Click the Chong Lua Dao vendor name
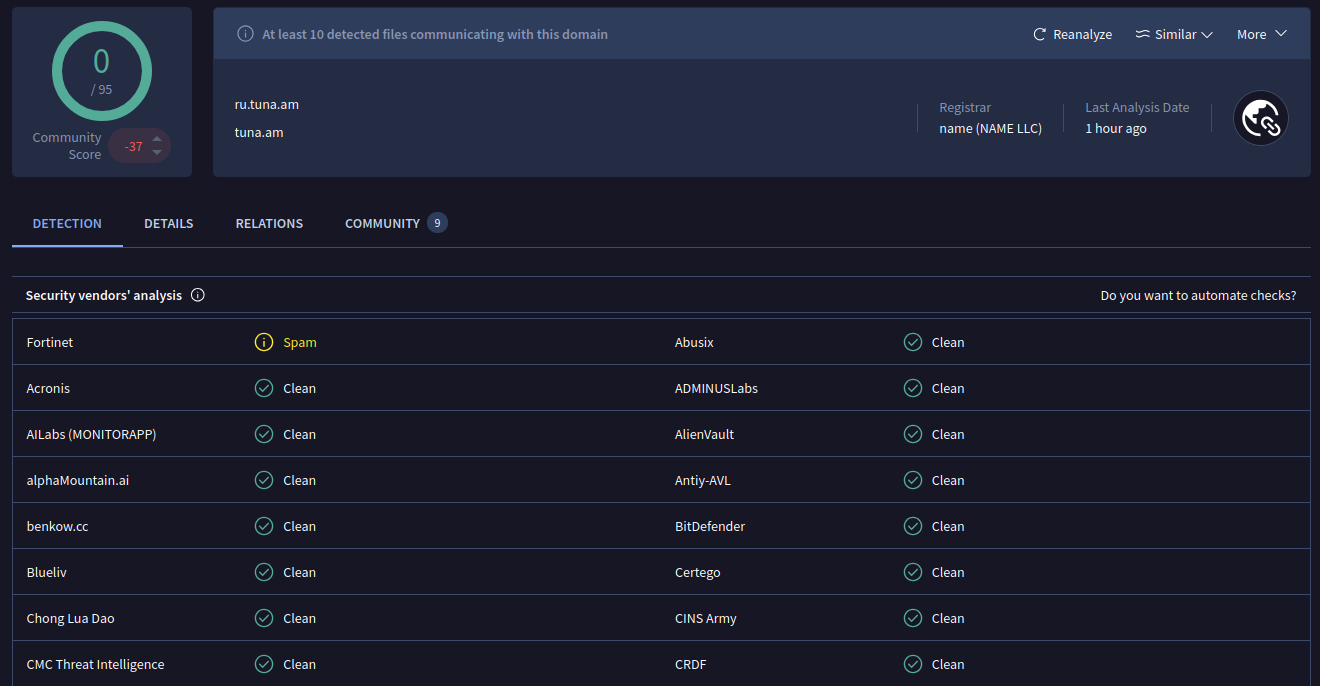The width and height of the screenshot is (1320, 686). [71, 618]
